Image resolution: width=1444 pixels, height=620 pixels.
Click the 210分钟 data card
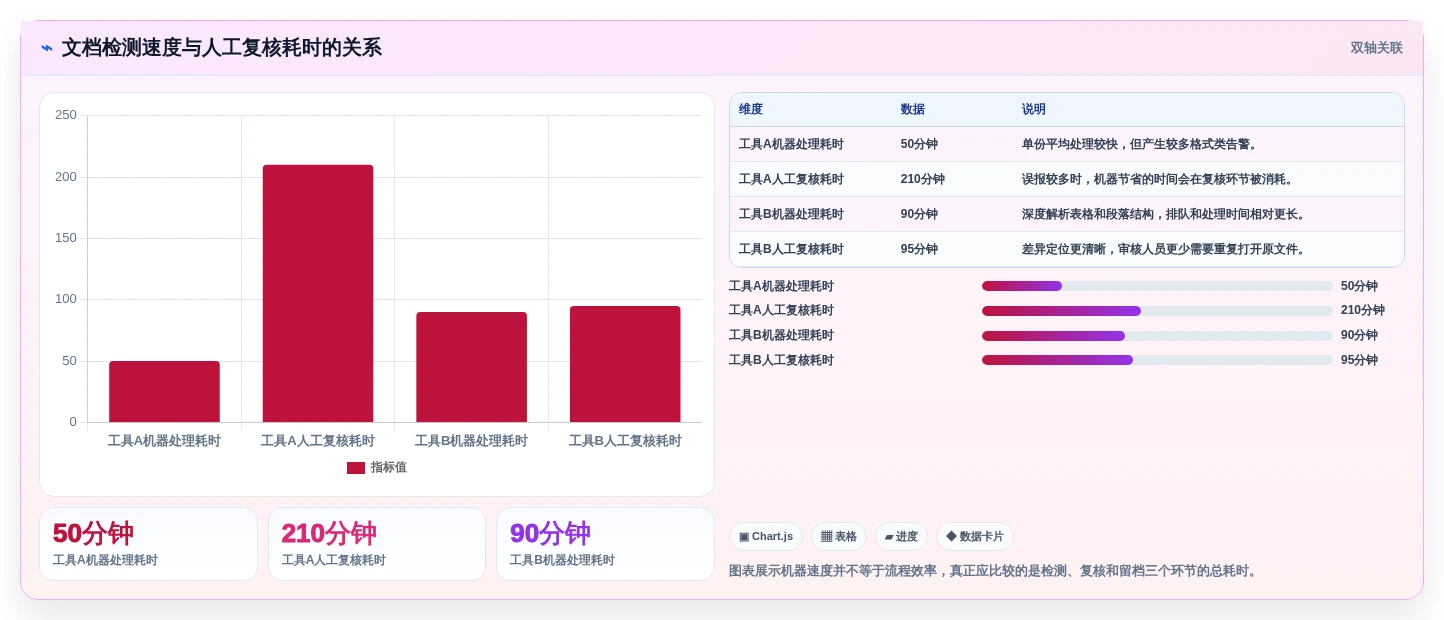pos(377,544)
